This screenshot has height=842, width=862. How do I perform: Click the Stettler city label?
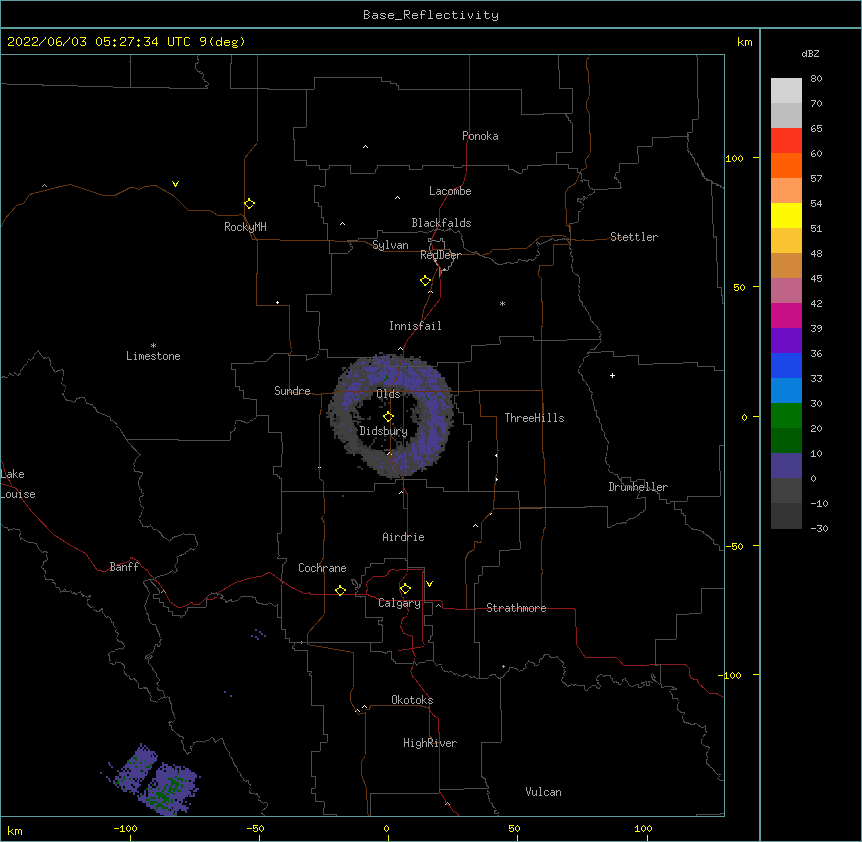pyautogui.click(x=634, y=237)
